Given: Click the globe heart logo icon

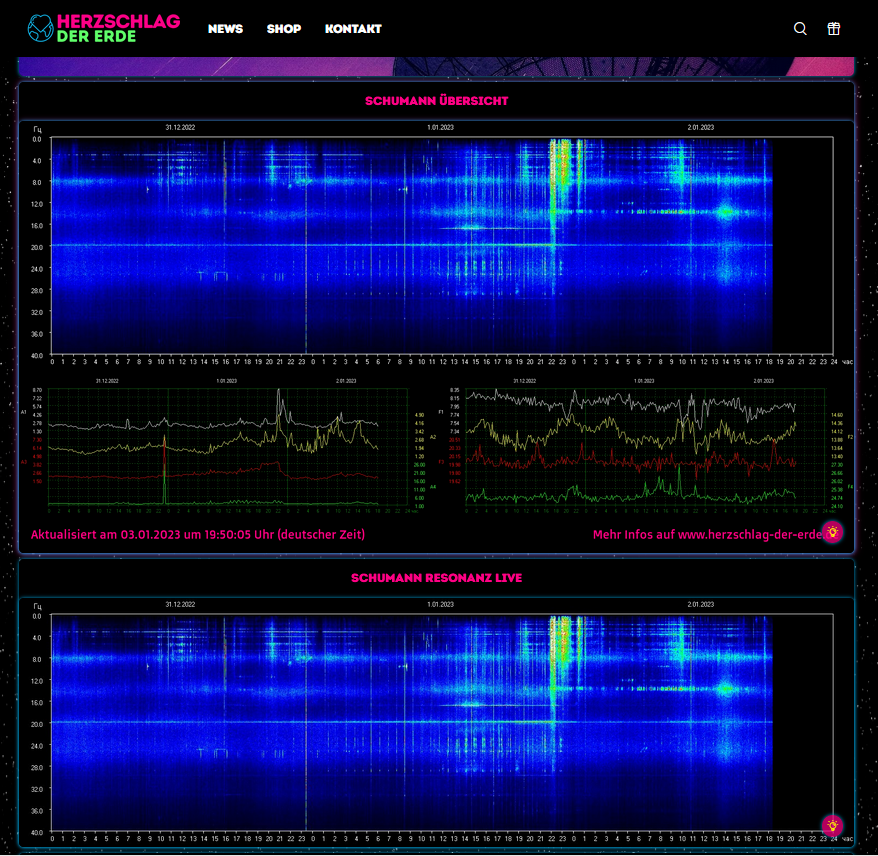Looking at the screenshot, I should pyautogui.click(x=41, y=28).
